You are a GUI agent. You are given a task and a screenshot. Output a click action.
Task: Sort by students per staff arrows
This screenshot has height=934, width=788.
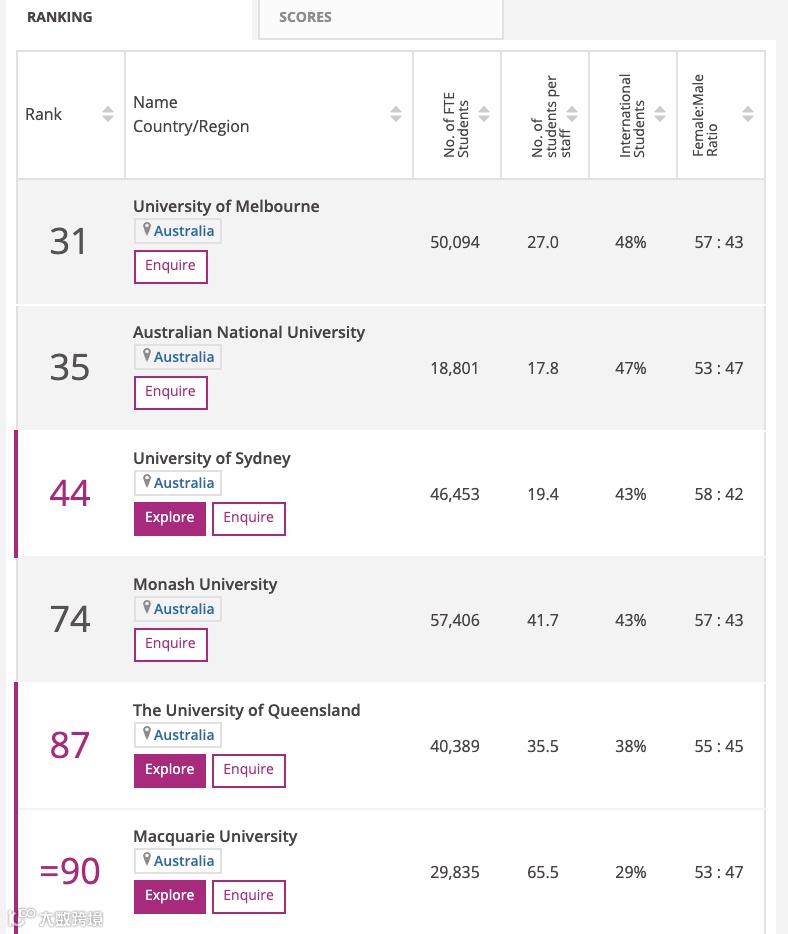tap(572, 115)
